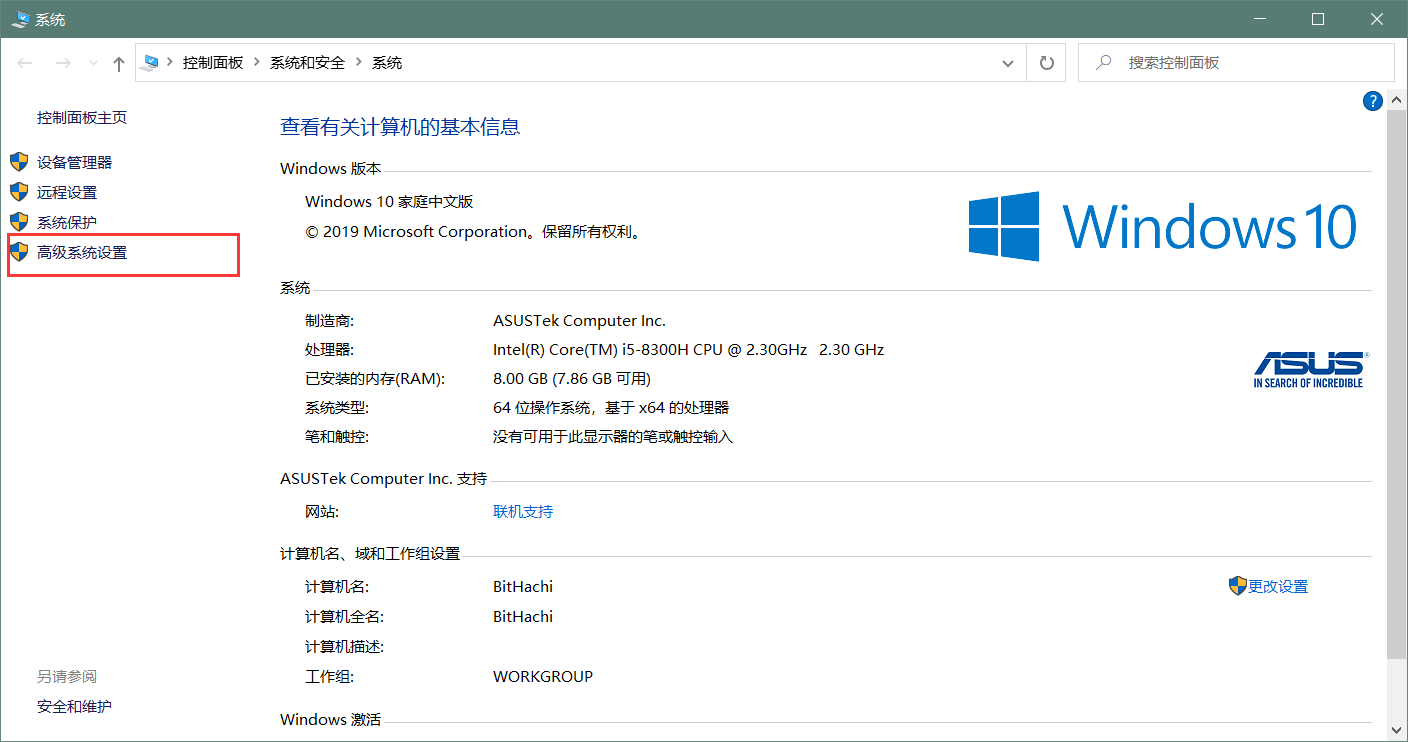Open 系统保护 from the sidebar
This screenshot has height=742, width=1408.
coord(67,222)
